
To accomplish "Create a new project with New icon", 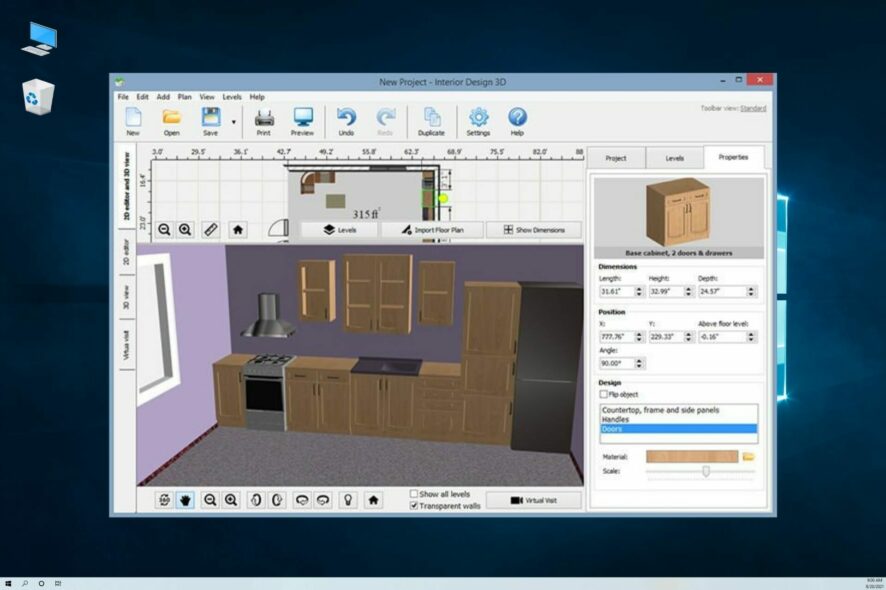I will coord(133,121).
